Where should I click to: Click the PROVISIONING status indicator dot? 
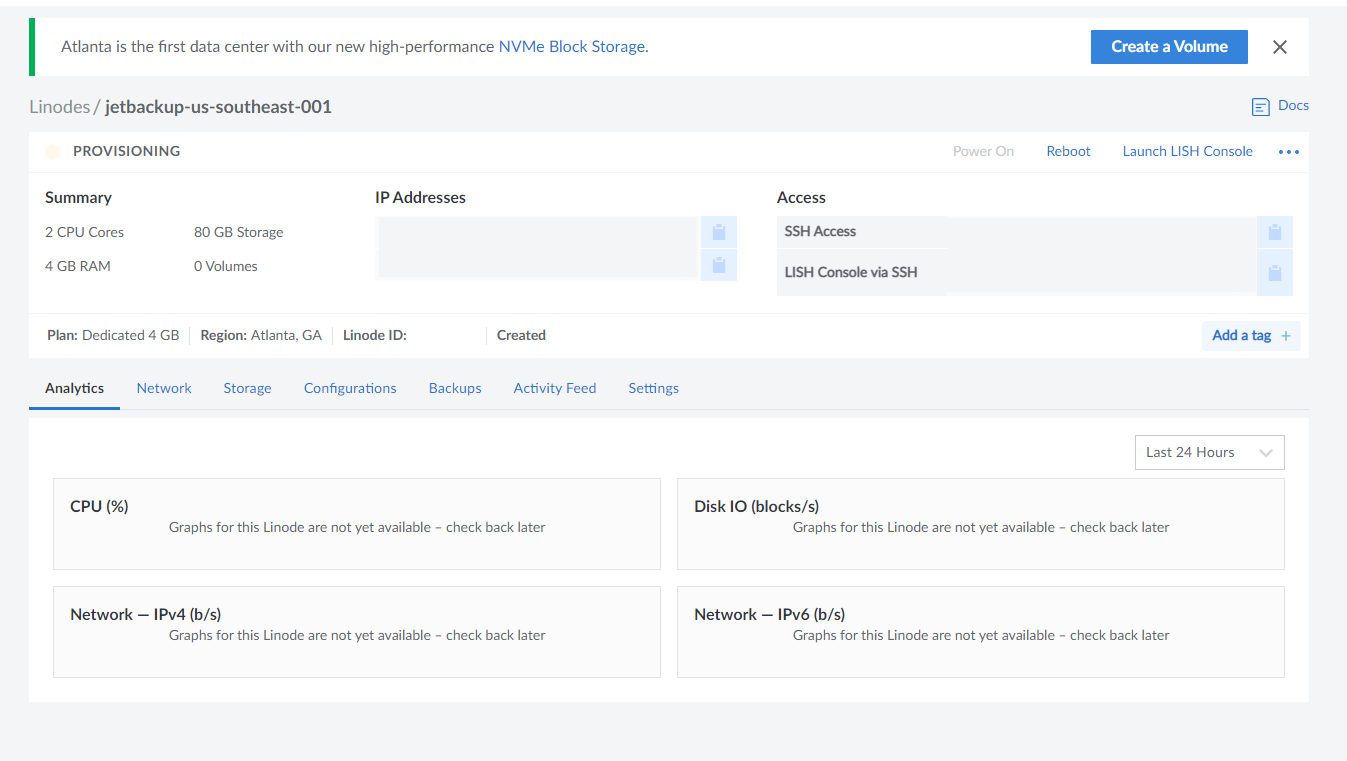(x=53, y=151)
